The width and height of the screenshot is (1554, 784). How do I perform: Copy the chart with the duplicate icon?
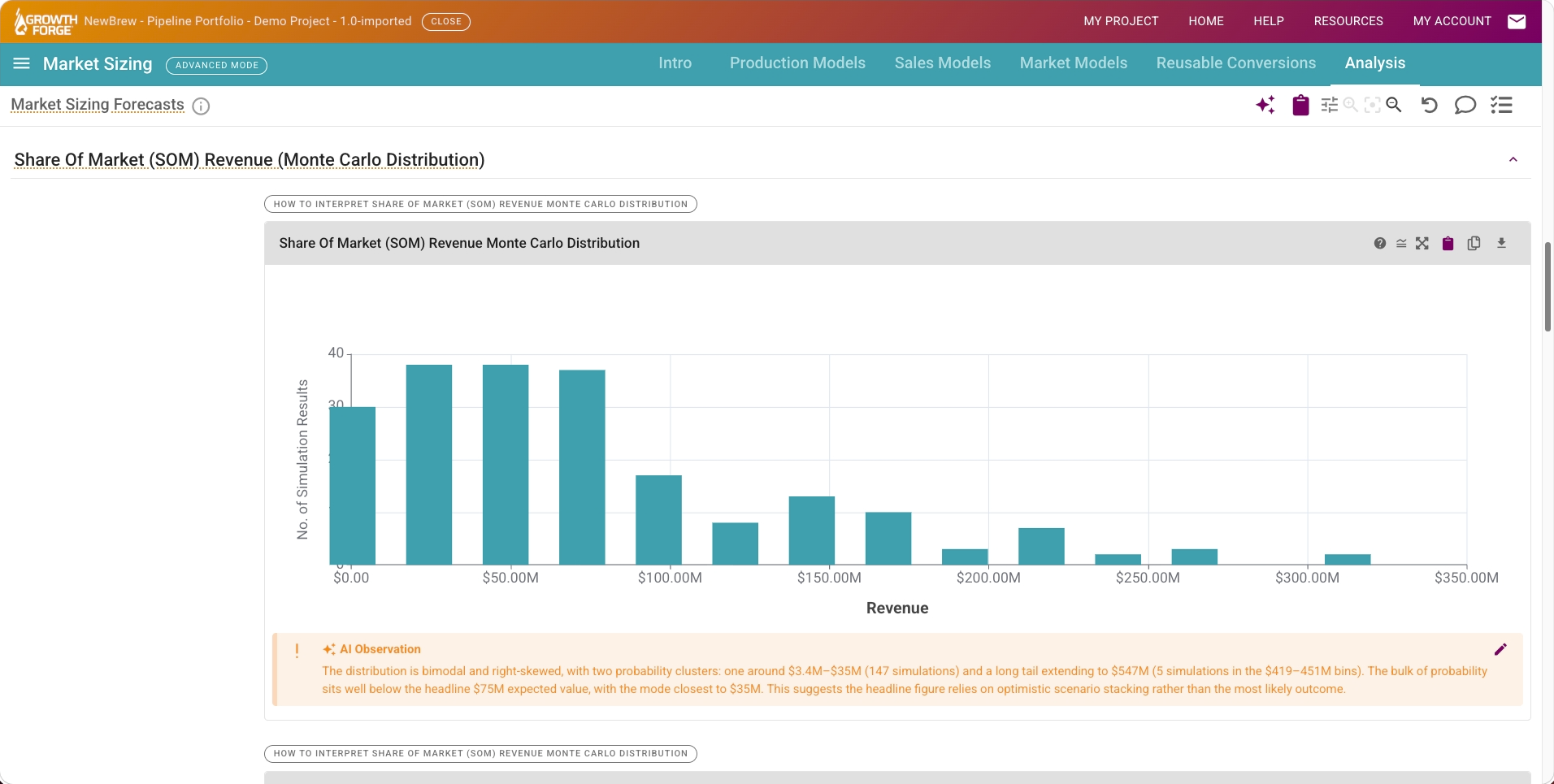(1474, 243)
